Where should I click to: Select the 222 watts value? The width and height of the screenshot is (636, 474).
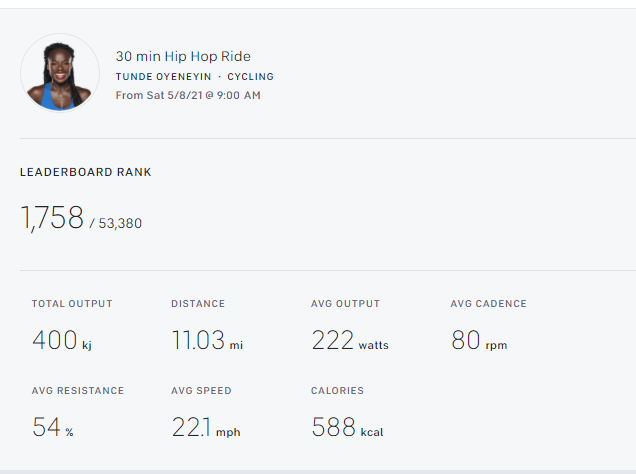point(349,341)
